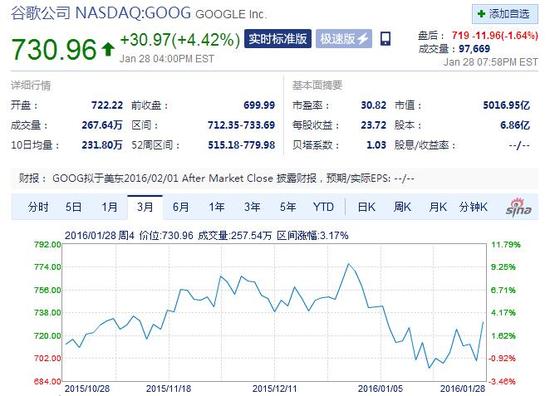Open the 周K candlestick tab

402,207
